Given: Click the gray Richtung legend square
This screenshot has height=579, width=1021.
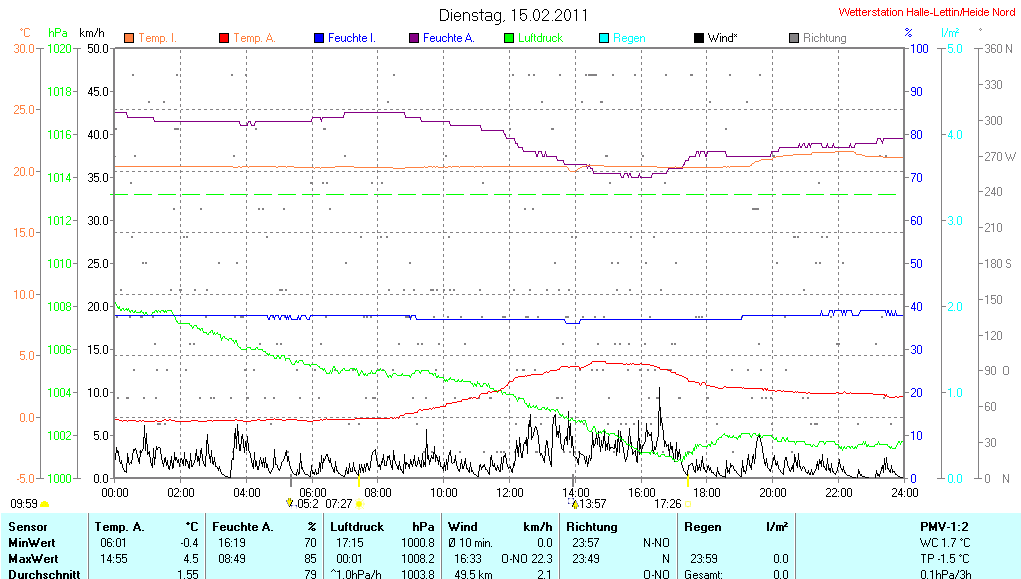Looking at the screenshot, I should click(794, 38).
